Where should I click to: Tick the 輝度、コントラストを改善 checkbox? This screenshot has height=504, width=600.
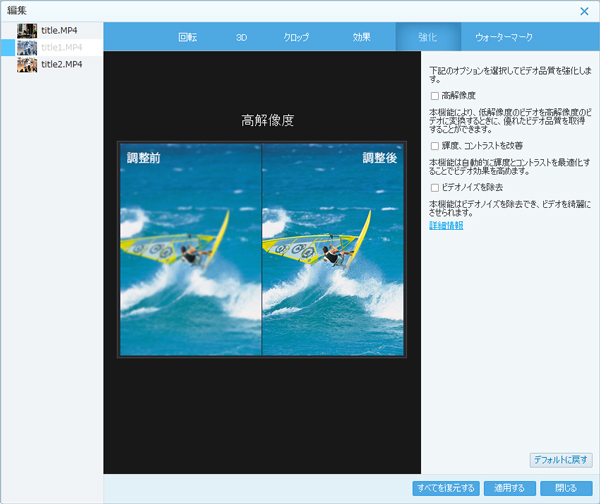click(x=435, y=146)
